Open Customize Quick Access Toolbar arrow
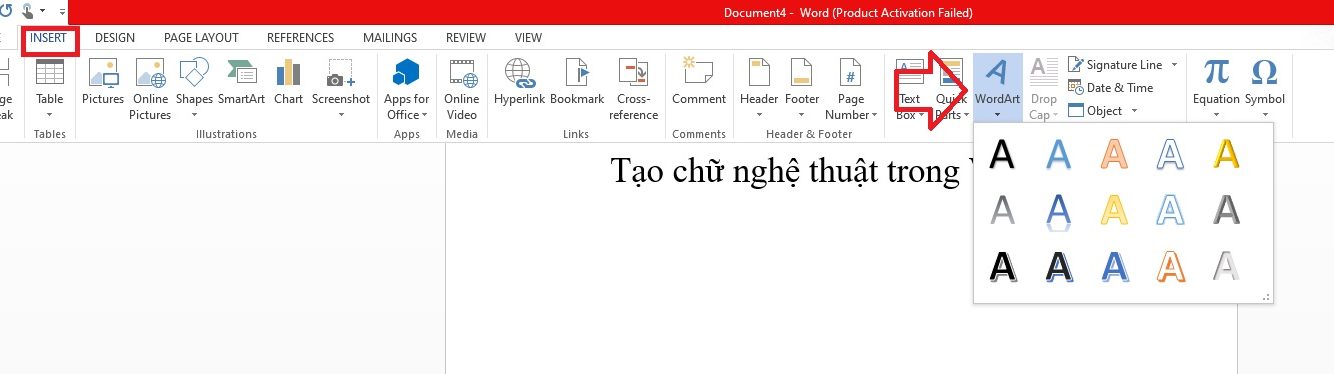The width and height of the screenshot is (1334, 374). tap(63, 11)
